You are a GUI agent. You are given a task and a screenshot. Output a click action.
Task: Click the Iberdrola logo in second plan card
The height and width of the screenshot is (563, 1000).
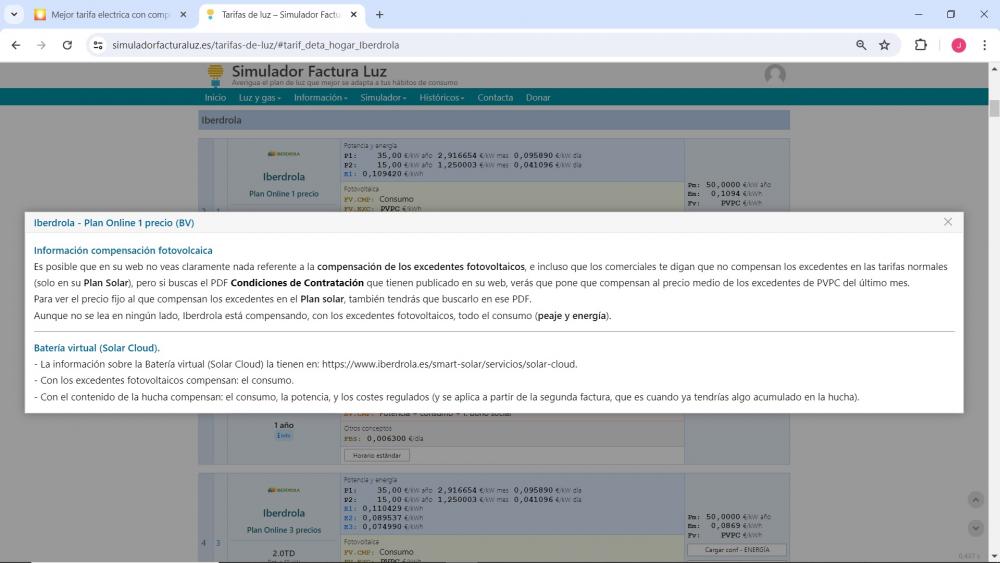coord(284,490)
